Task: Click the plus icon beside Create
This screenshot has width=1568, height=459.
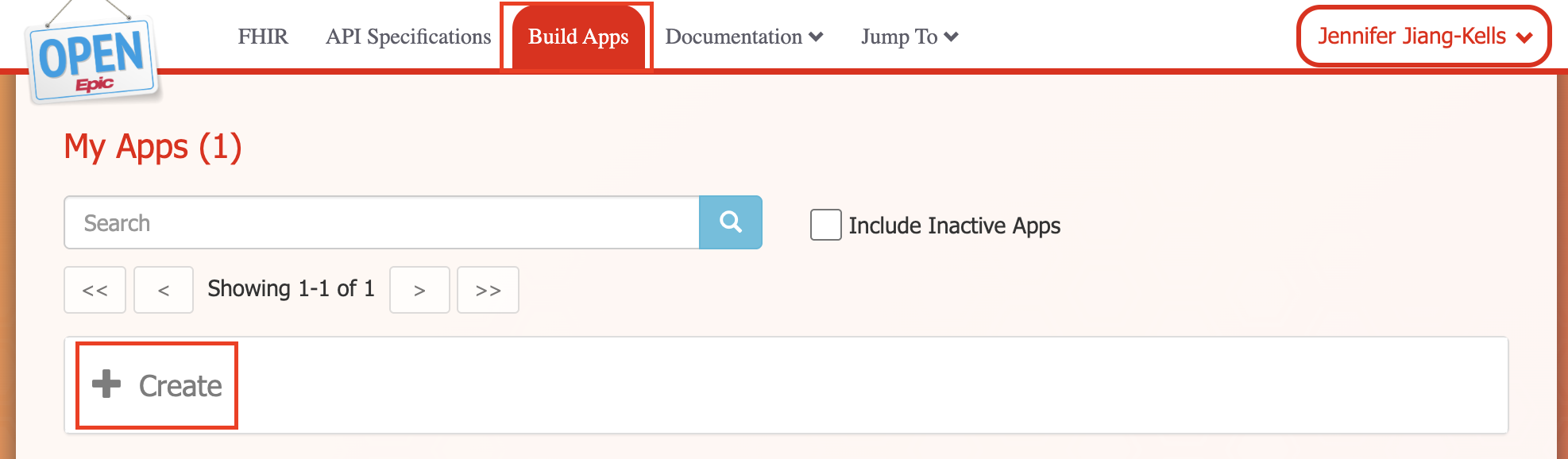Action: 106,384
